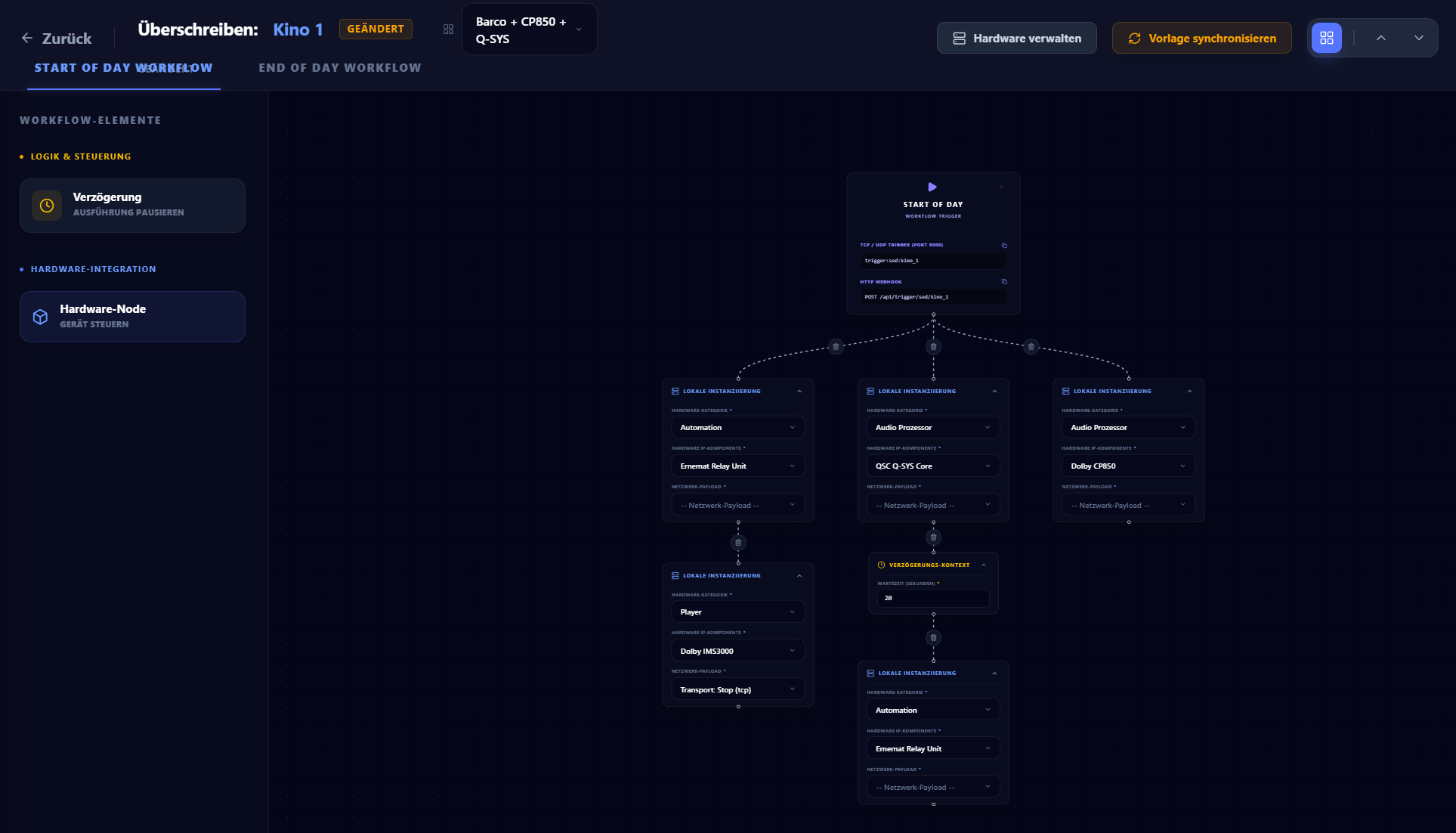
Task: Copy the HTTP webhook endpoint
Action: [x=1005, y=281]
